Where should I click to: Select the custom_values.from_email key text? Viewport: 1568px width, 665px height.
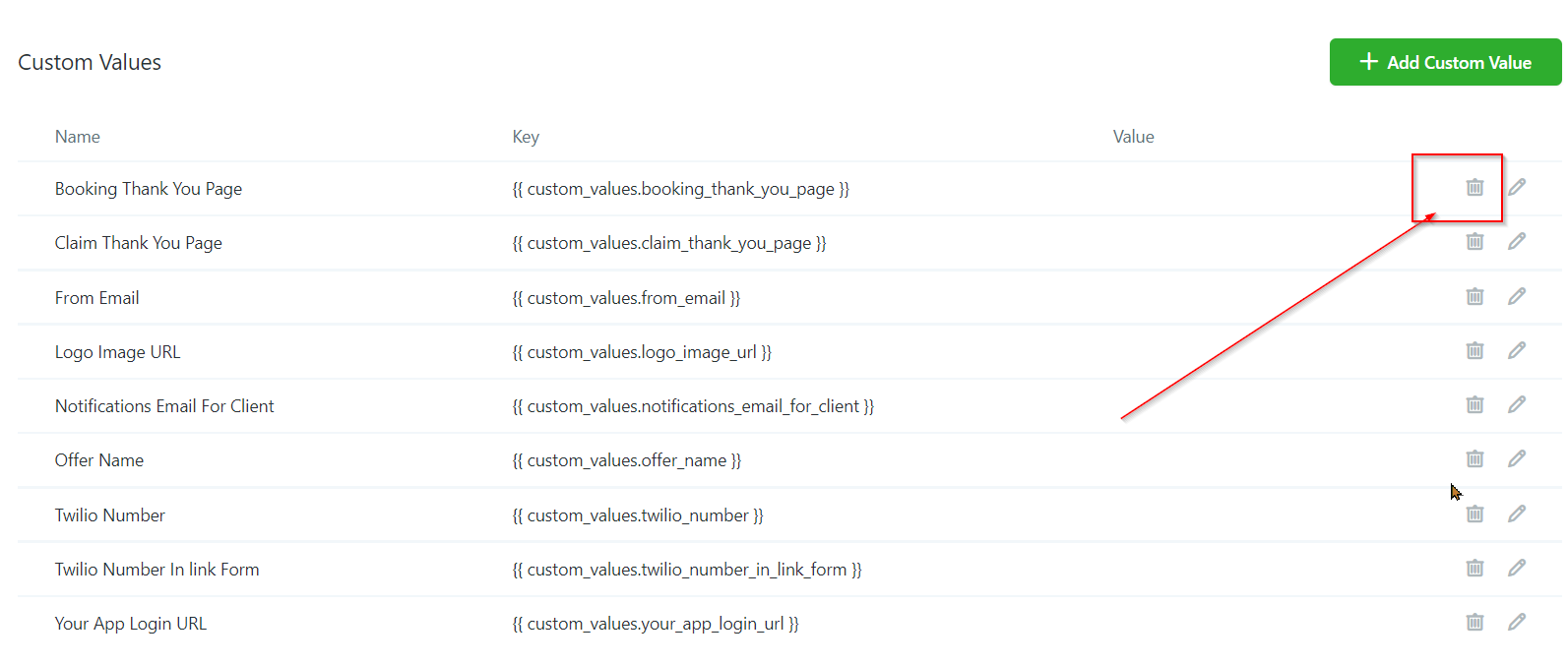click(626, 298)
